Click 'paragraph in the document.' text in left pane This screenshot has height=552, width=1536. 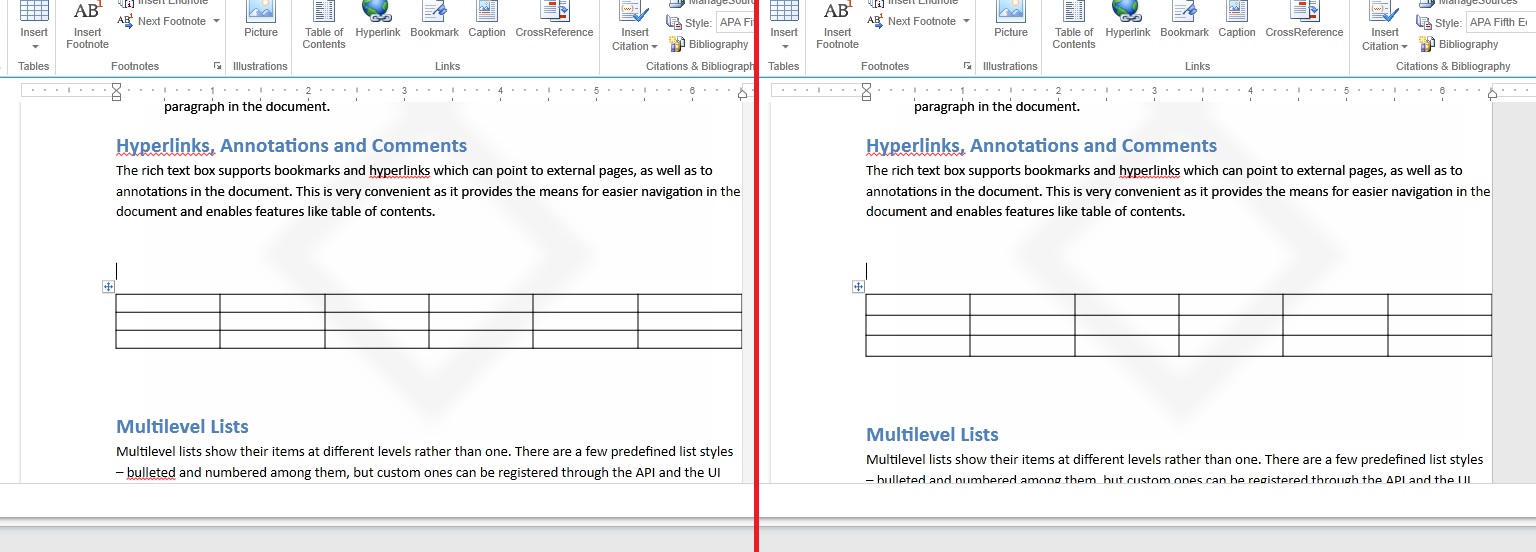click(x=247, y=106)
